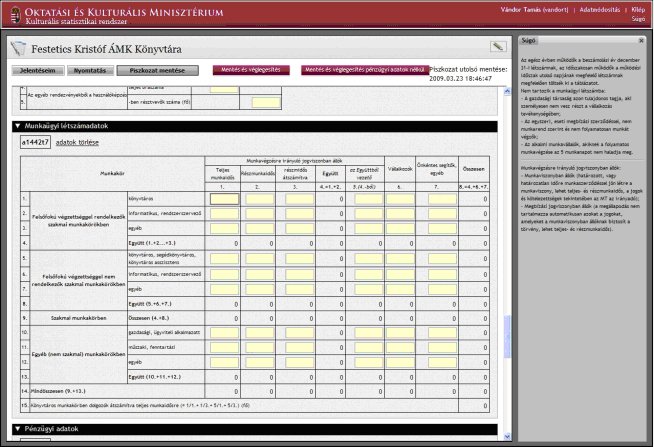Click the Súgó link in top header
Viewport: 654px width, 447px height.
tap(639, 19)
